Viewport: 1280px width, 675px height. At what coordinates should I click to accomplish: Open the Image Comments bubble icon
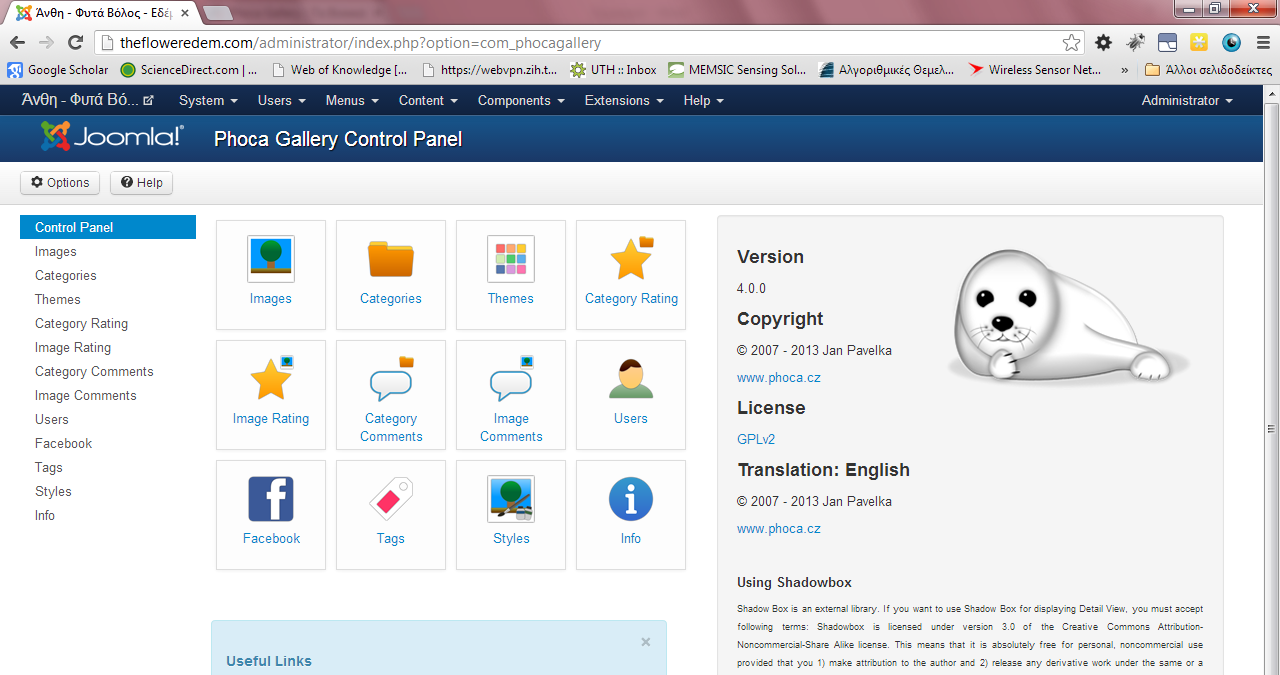pos(511,379)
